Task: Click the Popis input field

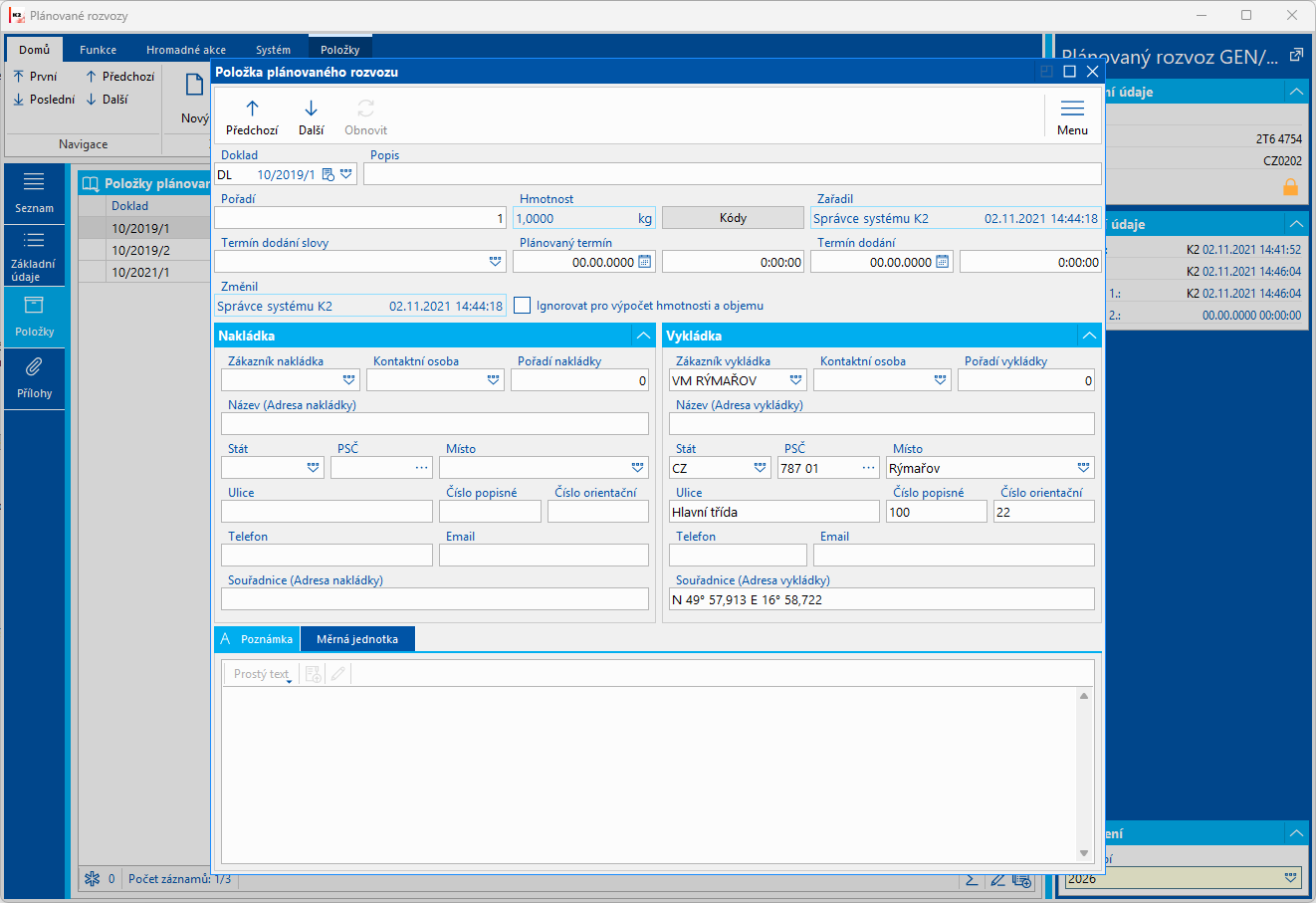Action: click(733, 174)
